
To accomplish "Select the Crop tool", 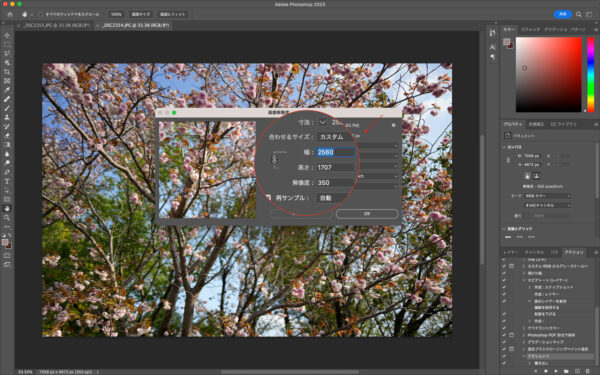I will point(7,72).
